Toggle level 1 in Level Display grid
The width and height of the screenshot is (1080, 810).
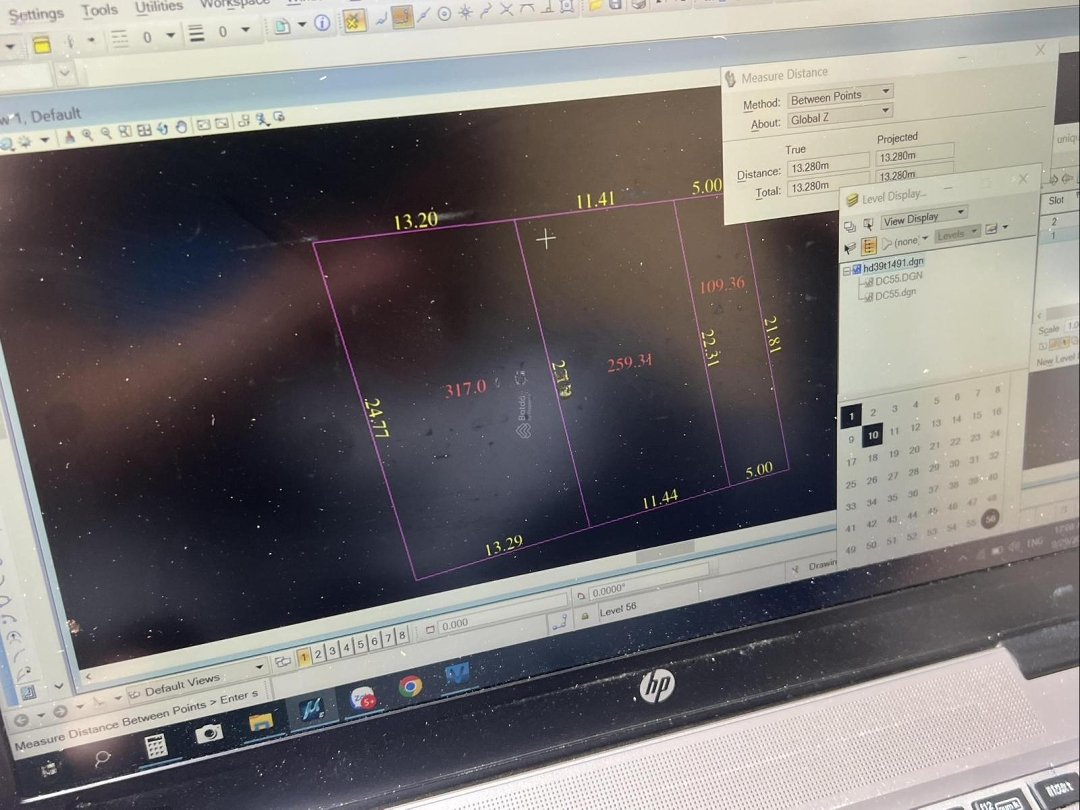click(851, 415)
